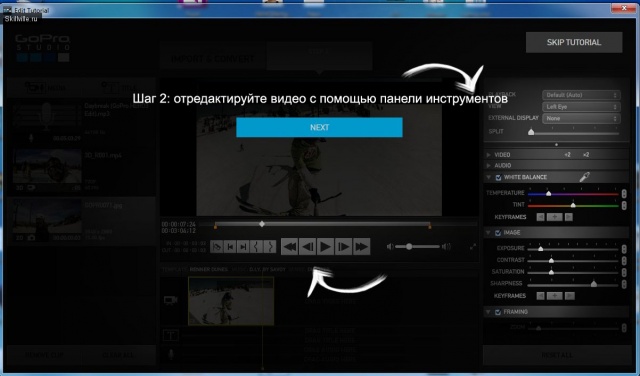Jump to the previous edit point icon
This screenshot has width=640, height=376.
click(230, 247)
